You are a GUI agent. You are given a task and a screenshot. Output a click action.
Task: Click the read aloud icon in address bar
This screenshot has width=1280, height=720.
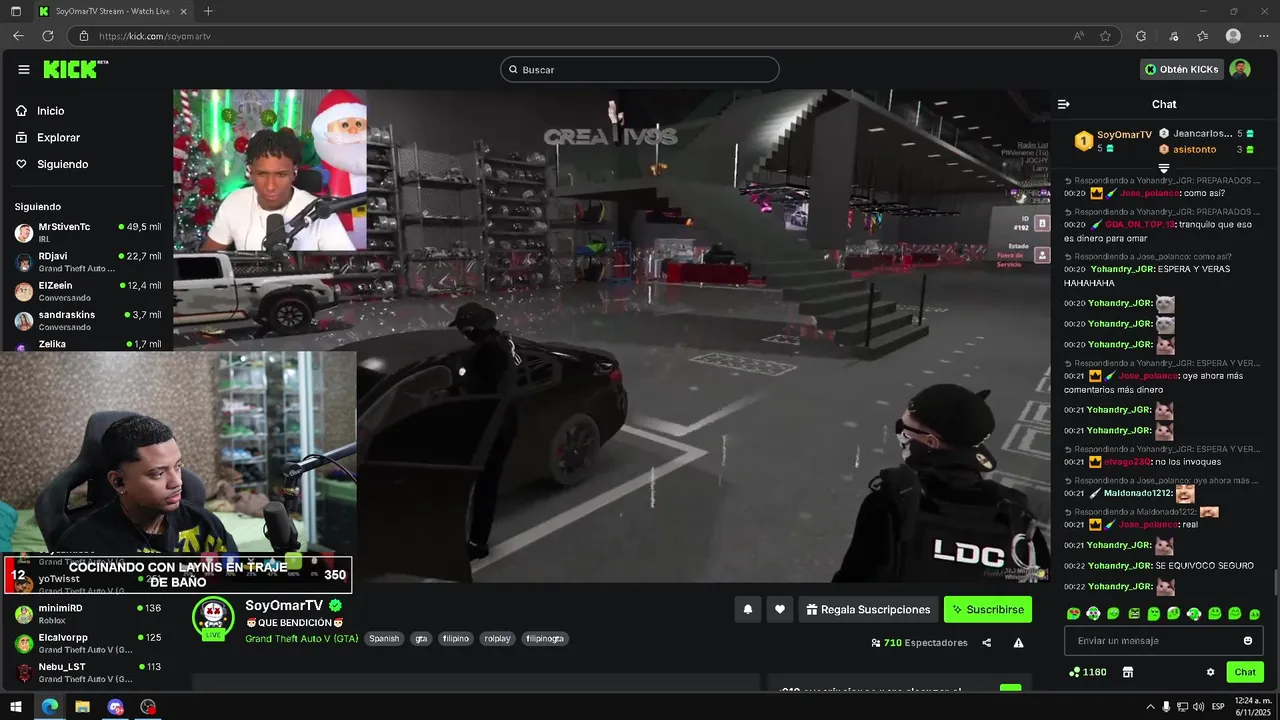coord(1079,36)
